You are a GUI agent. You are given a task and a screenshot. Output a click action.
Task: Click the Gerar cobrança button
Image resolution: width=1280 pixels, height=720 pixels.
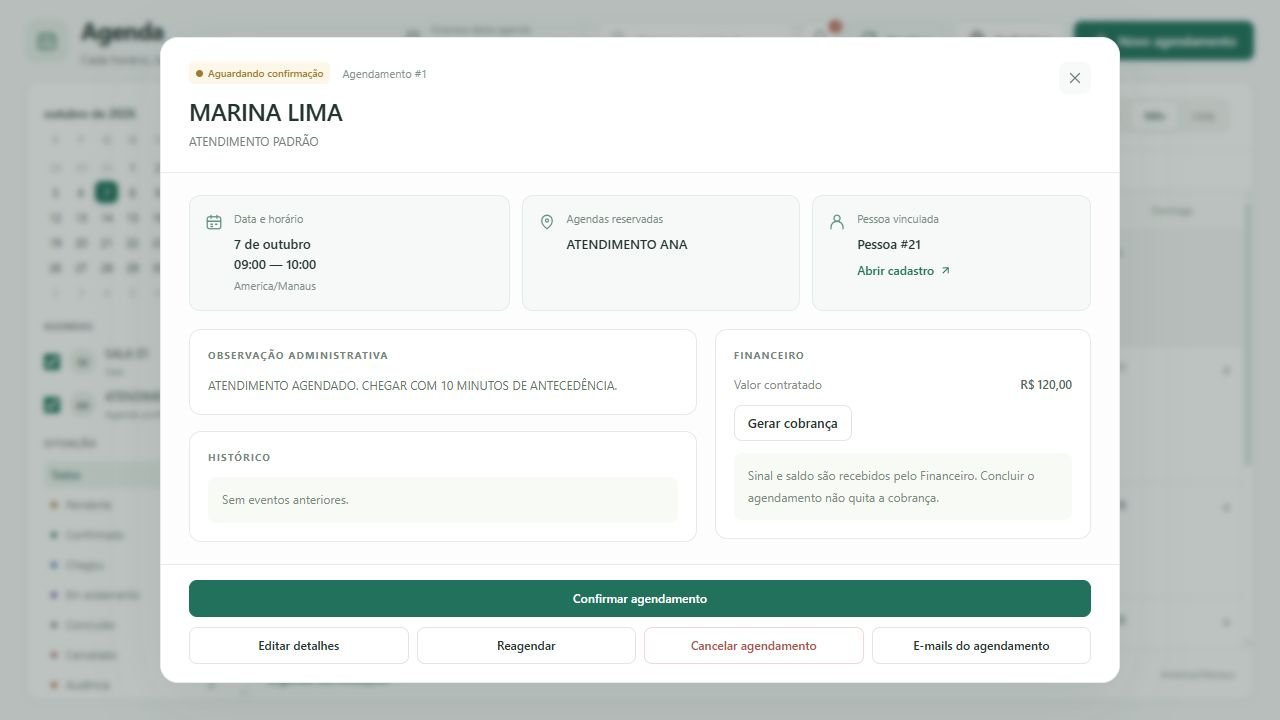pyautogui.click(x=793, y=423)
